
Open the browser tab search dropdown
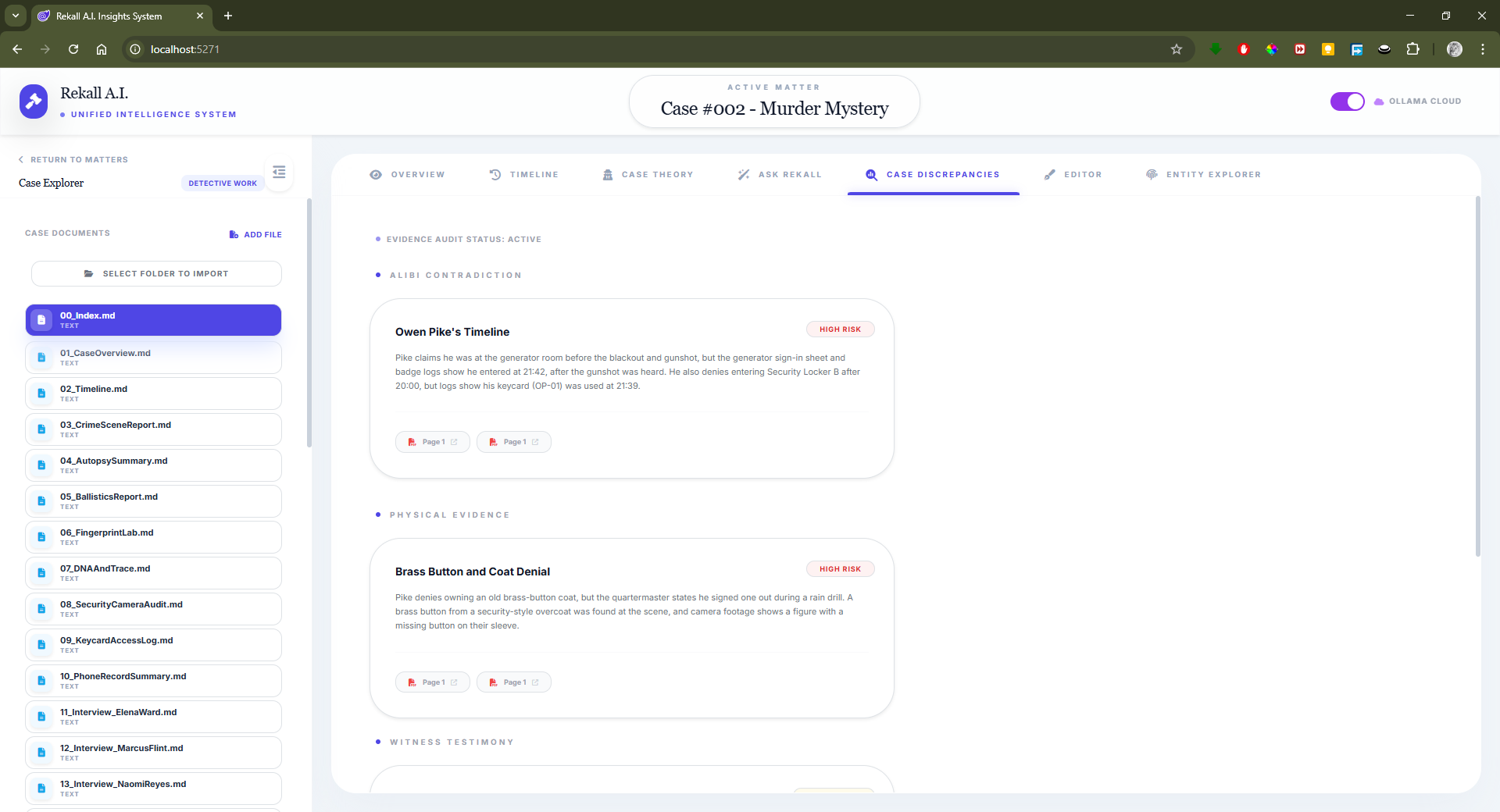[15, 16]
